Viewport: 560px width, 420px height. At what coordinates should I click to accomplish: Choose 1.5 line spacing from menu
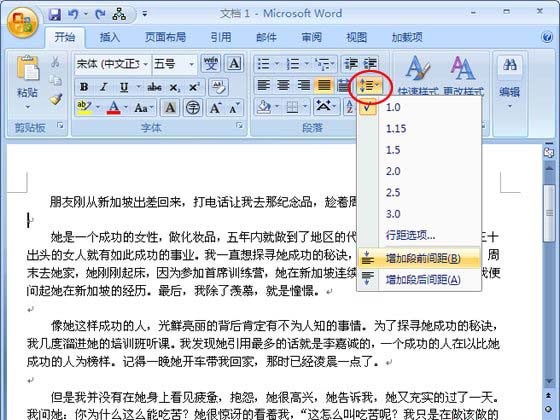coord(393,150)
